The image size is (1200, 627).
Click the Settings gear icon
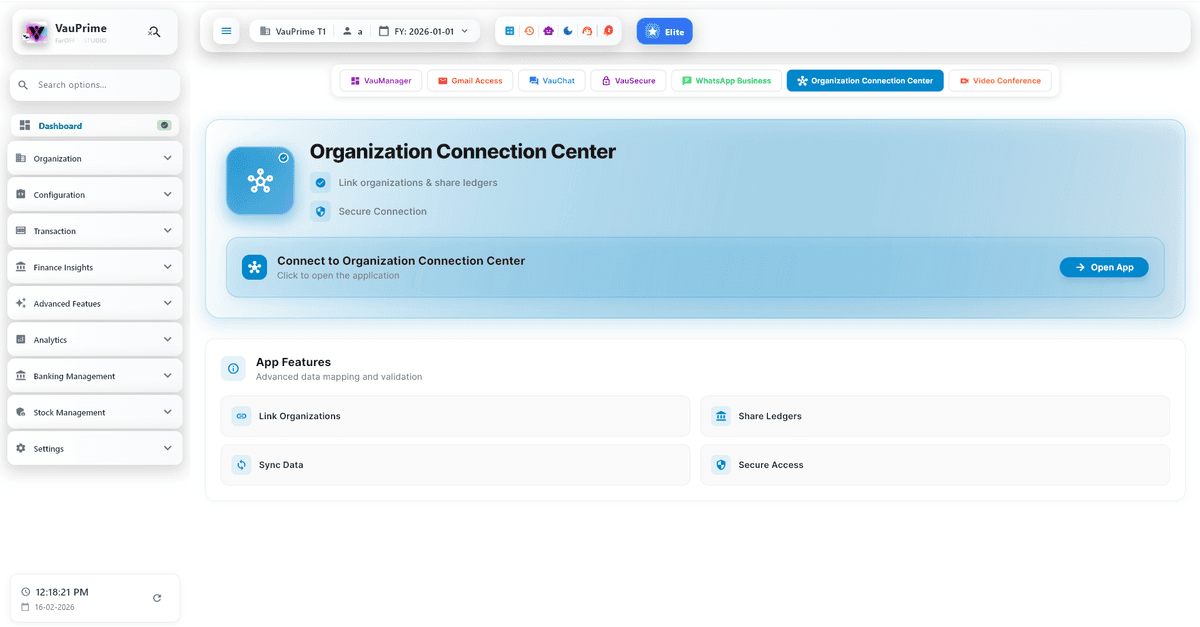click(21, 448)
